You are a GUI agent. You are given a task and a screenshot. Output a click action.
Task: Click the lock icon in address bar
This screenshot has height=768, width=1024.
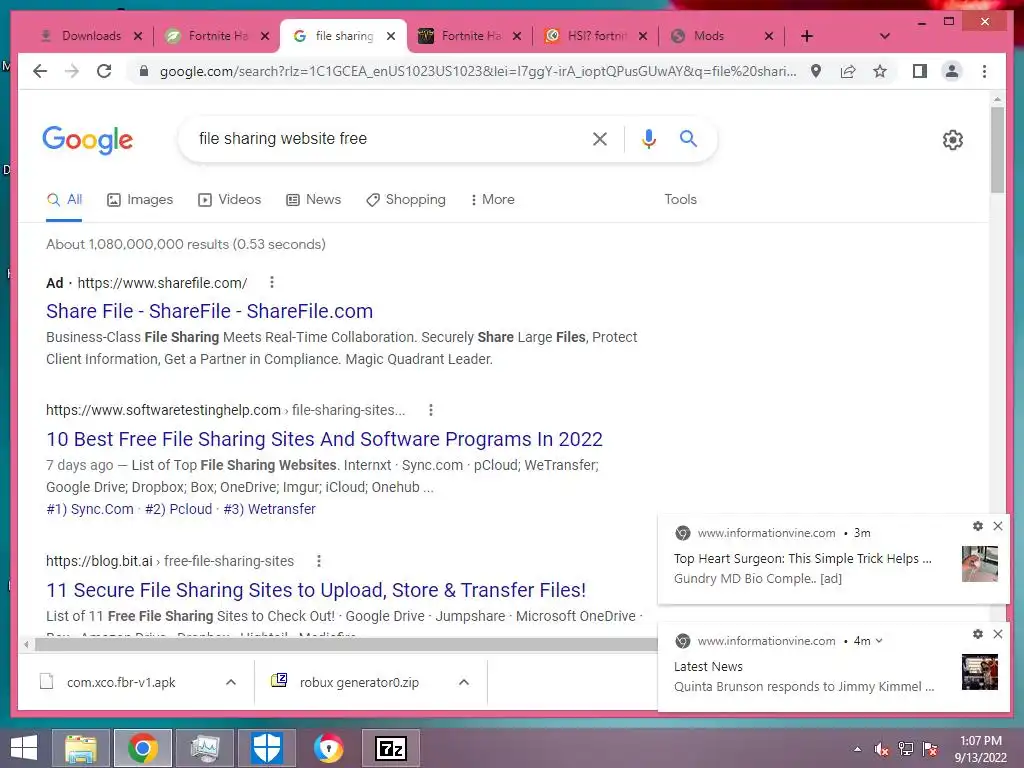[144, 71]
